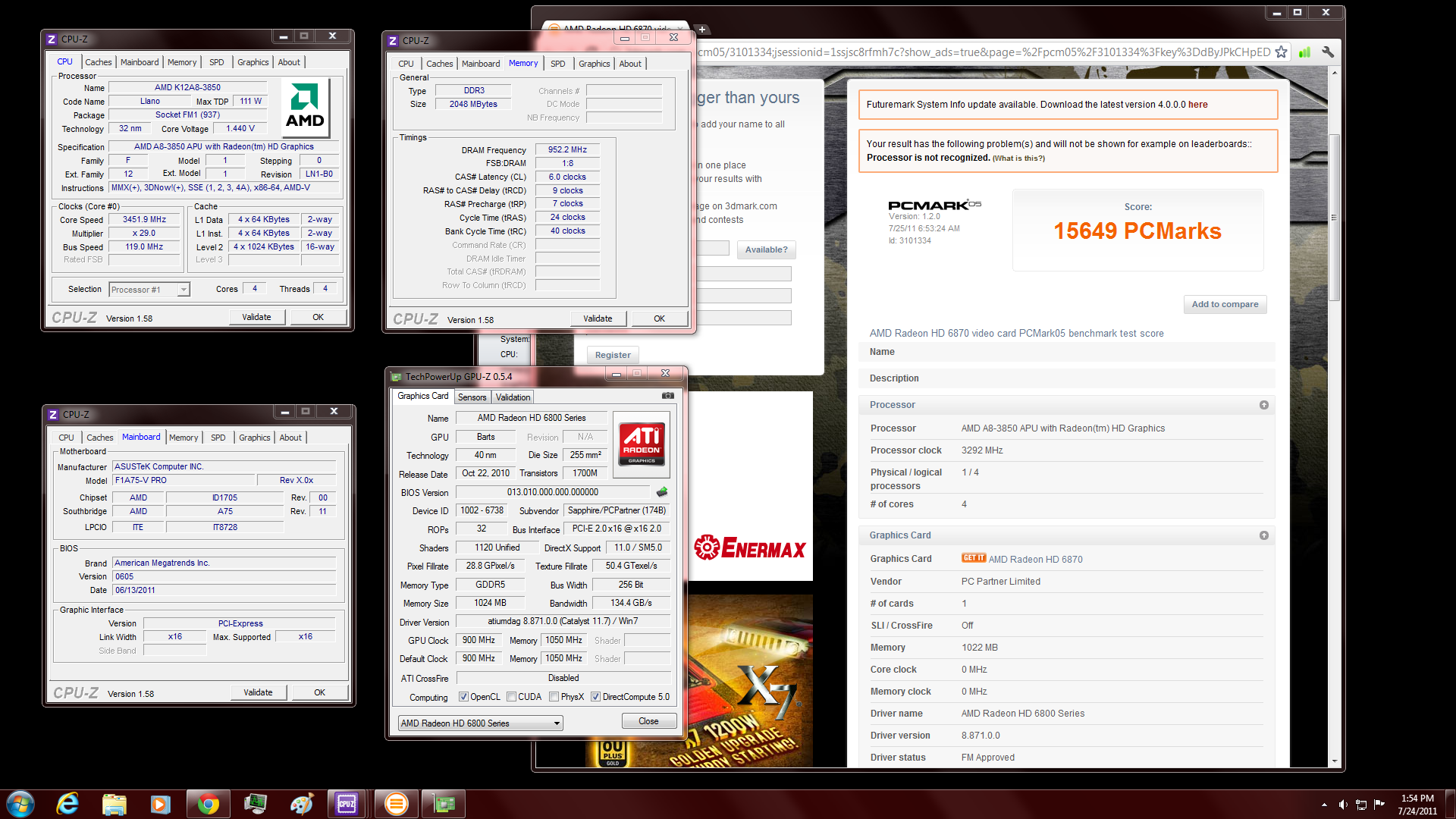Switch to Google Chrome in taskbar

(208, 804)
